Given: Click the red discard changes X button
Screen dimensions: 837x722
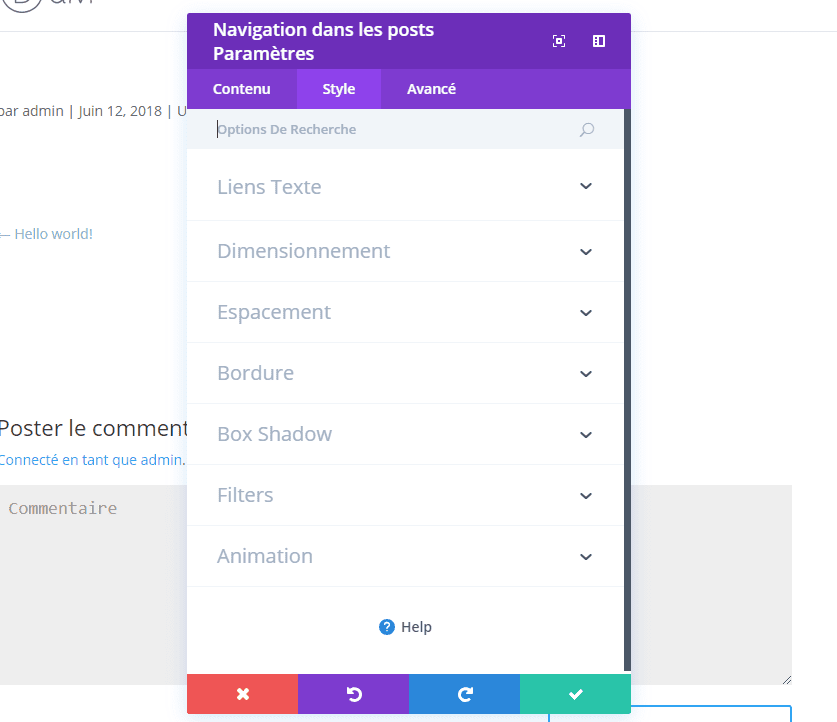Looking at the screenshot, I should [x=242, y=694].
